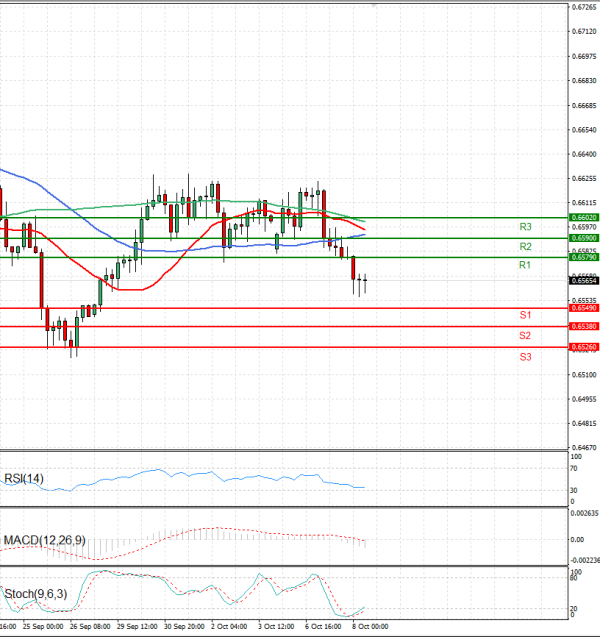
Task: Select the S2 support label
Action: 525,335
